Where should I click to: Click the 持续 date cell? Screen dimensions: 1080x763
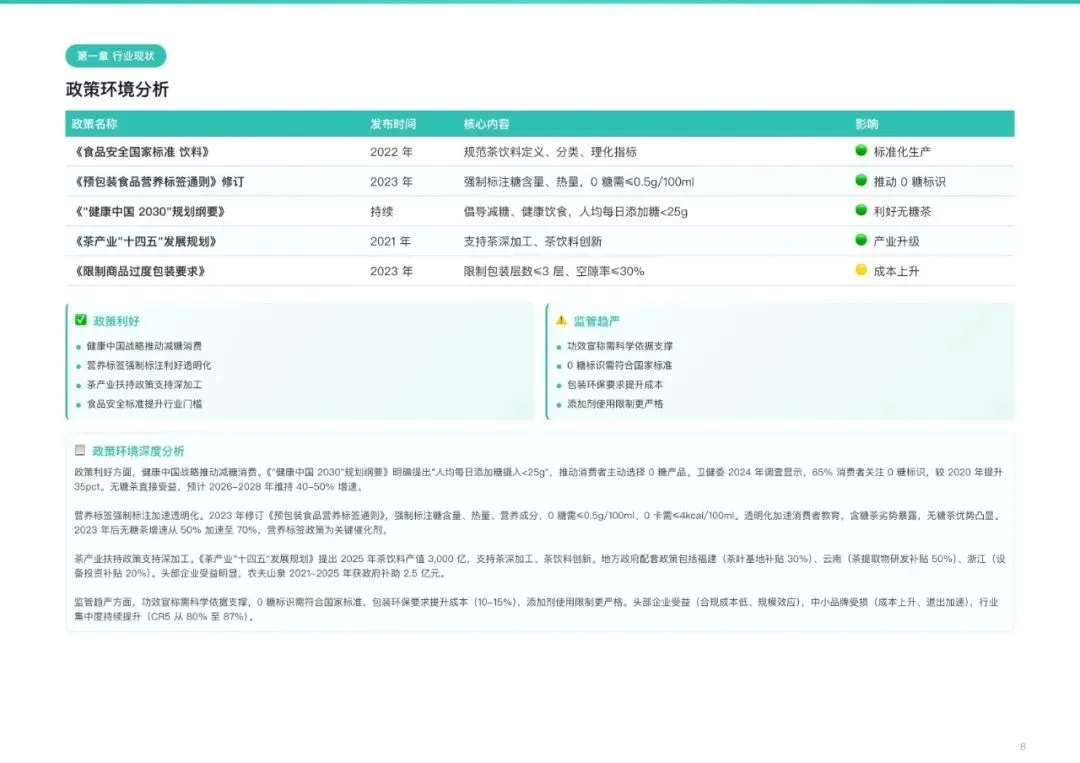(x=382, y=211)
